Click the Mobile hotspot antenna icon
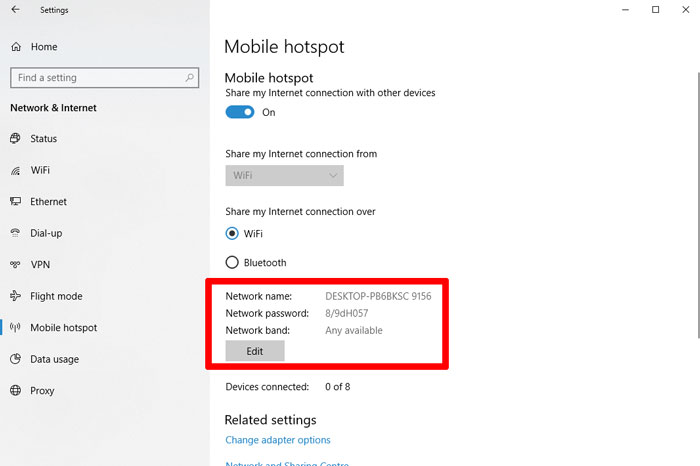The width and height of the screenshot is (700, 466). coord(15,328)
